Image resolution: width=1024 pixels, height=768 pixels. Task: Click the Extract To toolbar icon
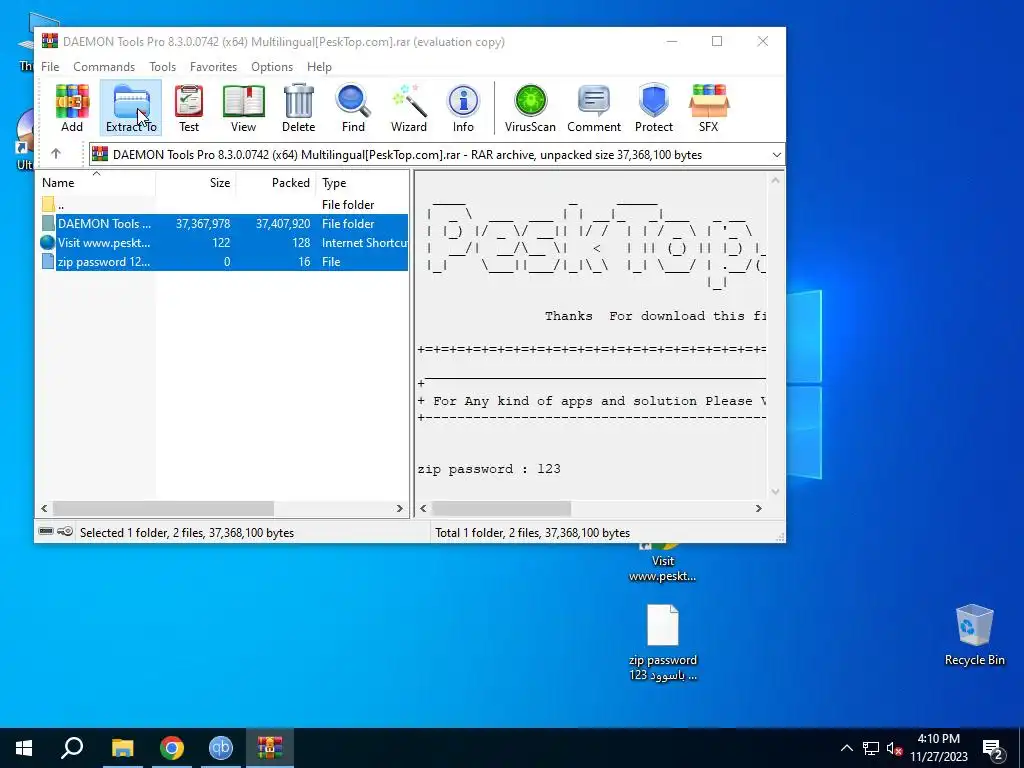click(x=131, y=108)
